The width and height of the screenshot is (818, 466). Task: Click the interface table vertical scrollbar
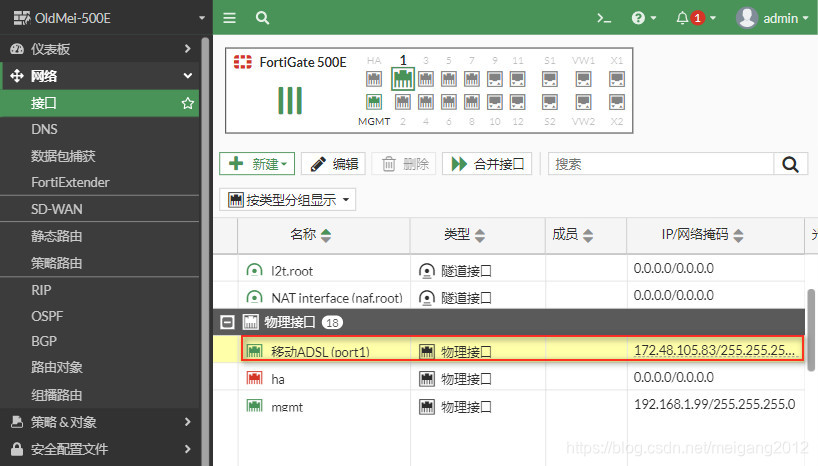pyautogui.click(x=811, y=330)
